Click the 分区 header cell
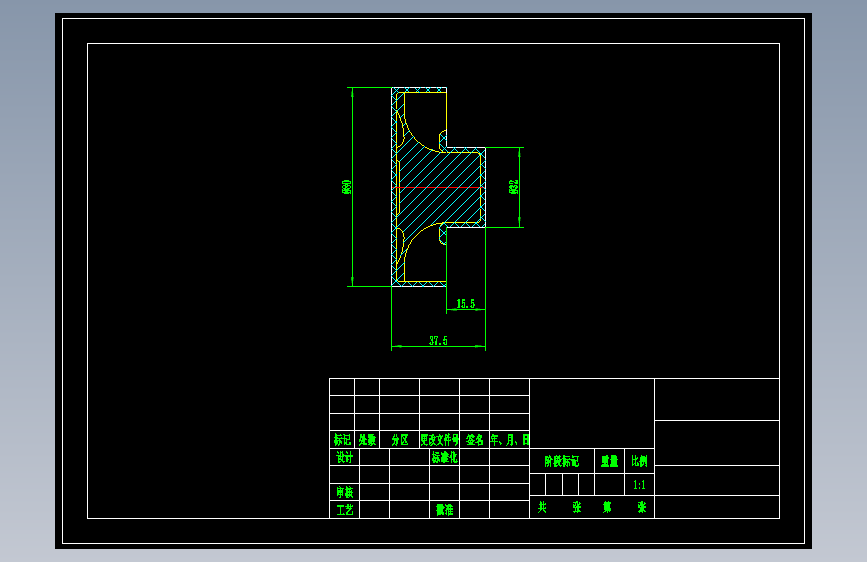Screen dimensions: 867x562 [400, 440]
